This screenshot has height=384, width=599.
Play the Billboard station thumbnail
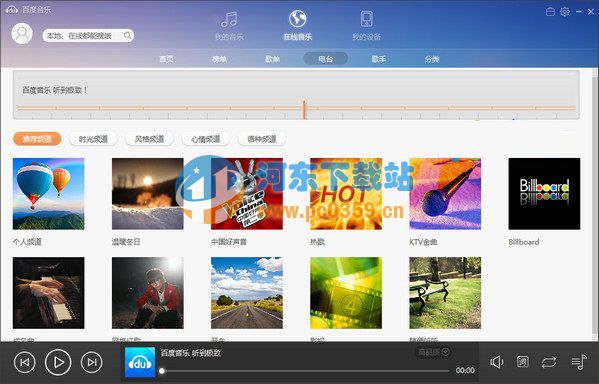pyautogui.click(x=544, y=194)
